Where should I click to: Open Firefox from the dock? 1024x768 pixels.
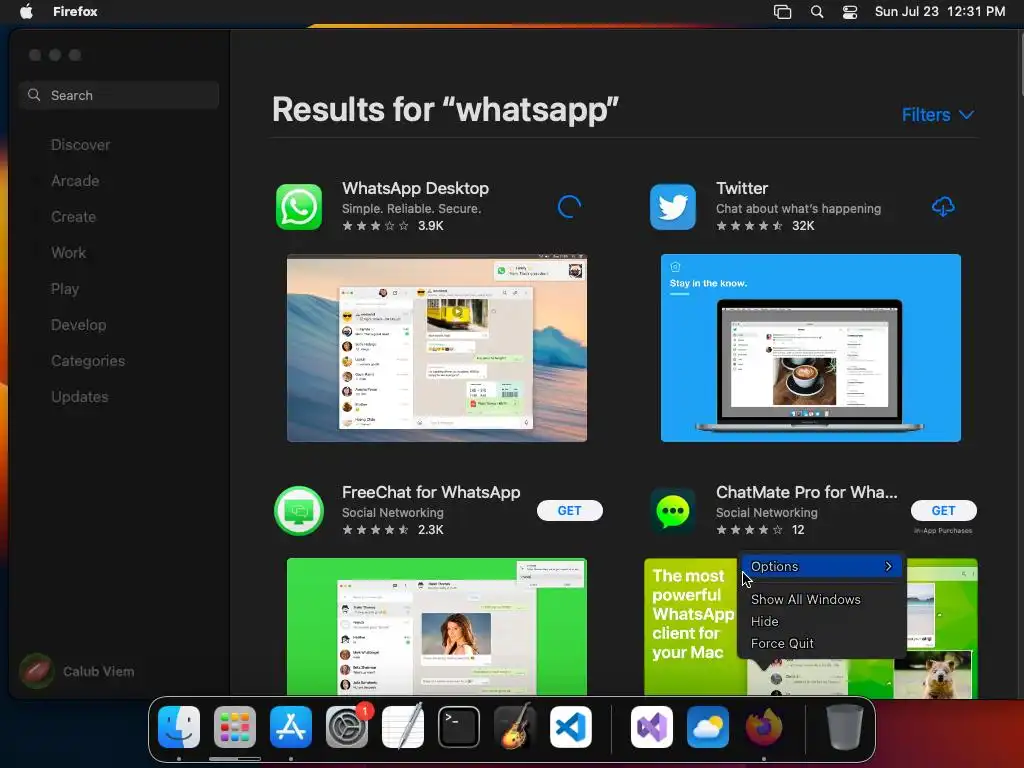tap(763, 727)
